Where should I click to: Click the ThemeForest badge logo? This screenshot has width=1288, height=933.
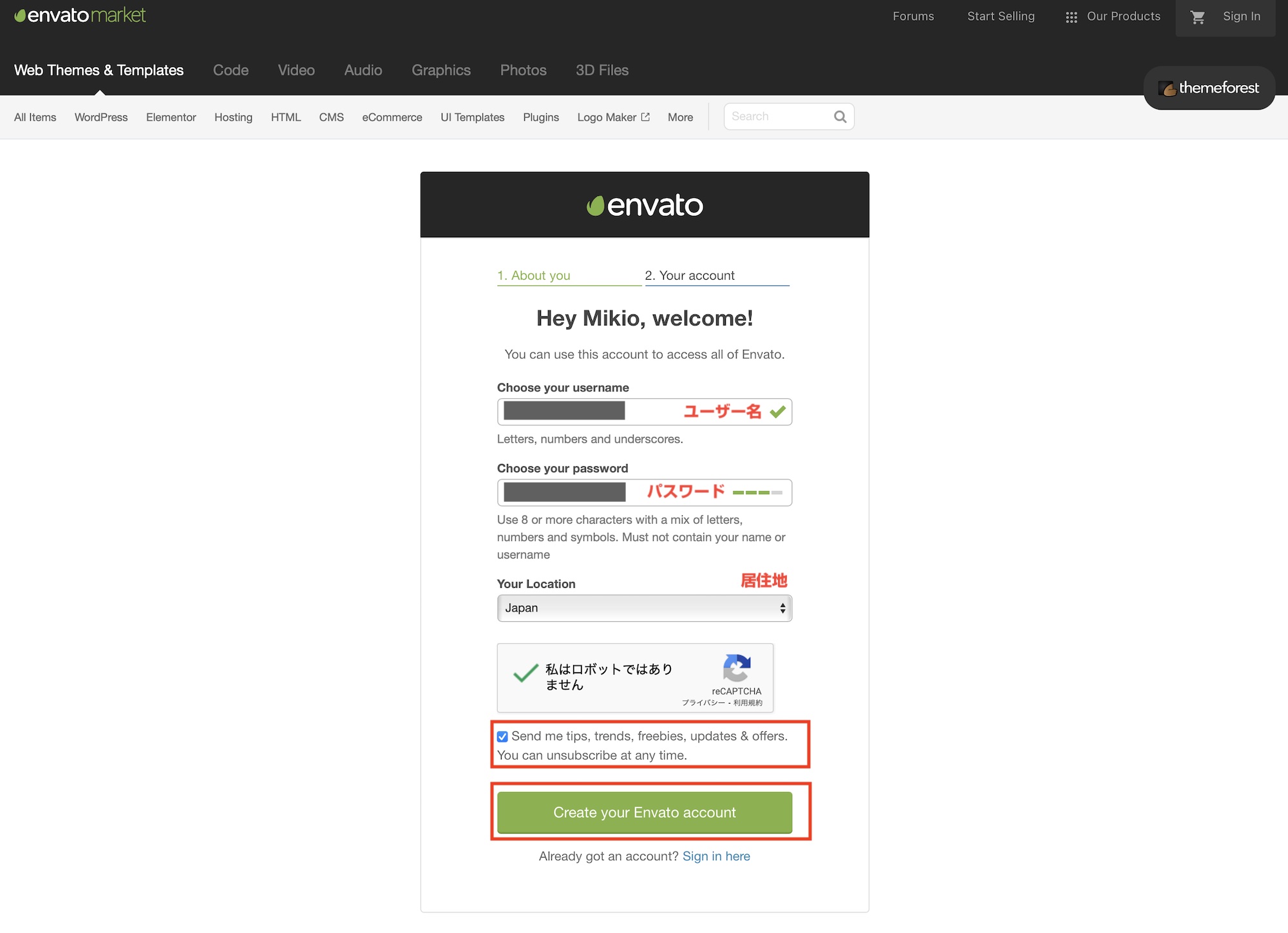pyautogui.click(x=1209, y=88)
